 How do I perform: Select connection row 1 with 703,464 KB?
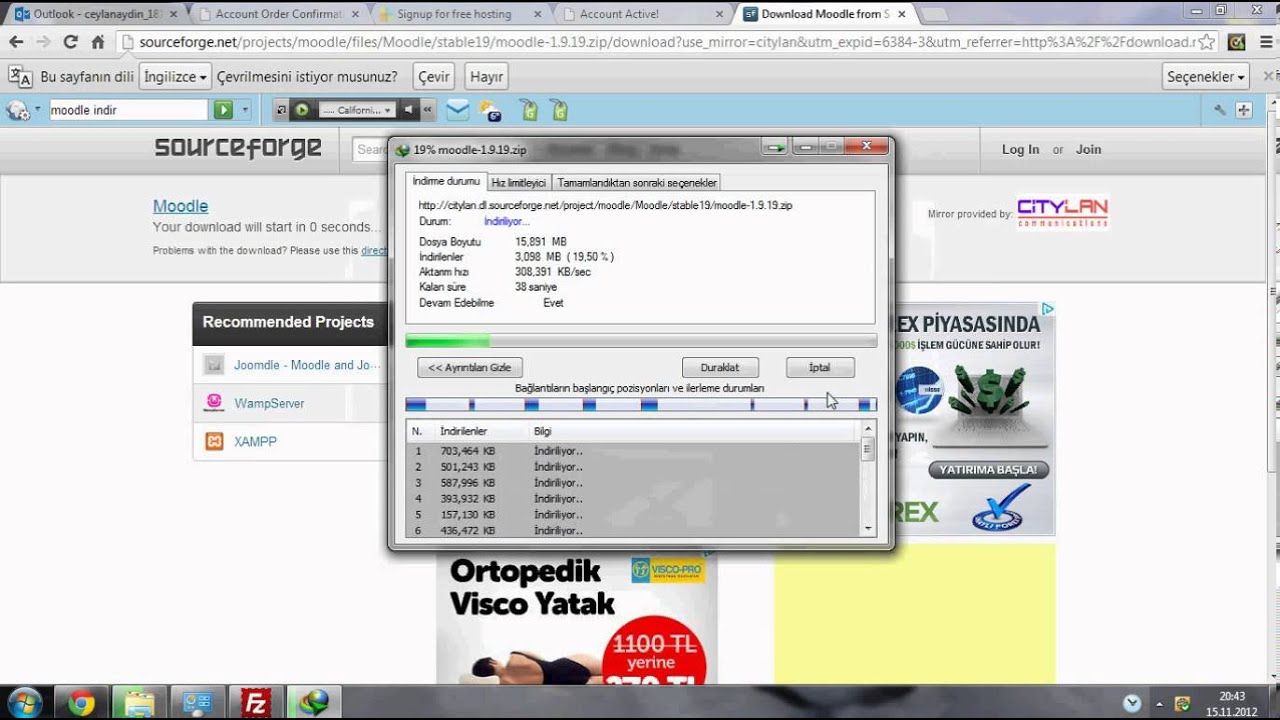633,451
